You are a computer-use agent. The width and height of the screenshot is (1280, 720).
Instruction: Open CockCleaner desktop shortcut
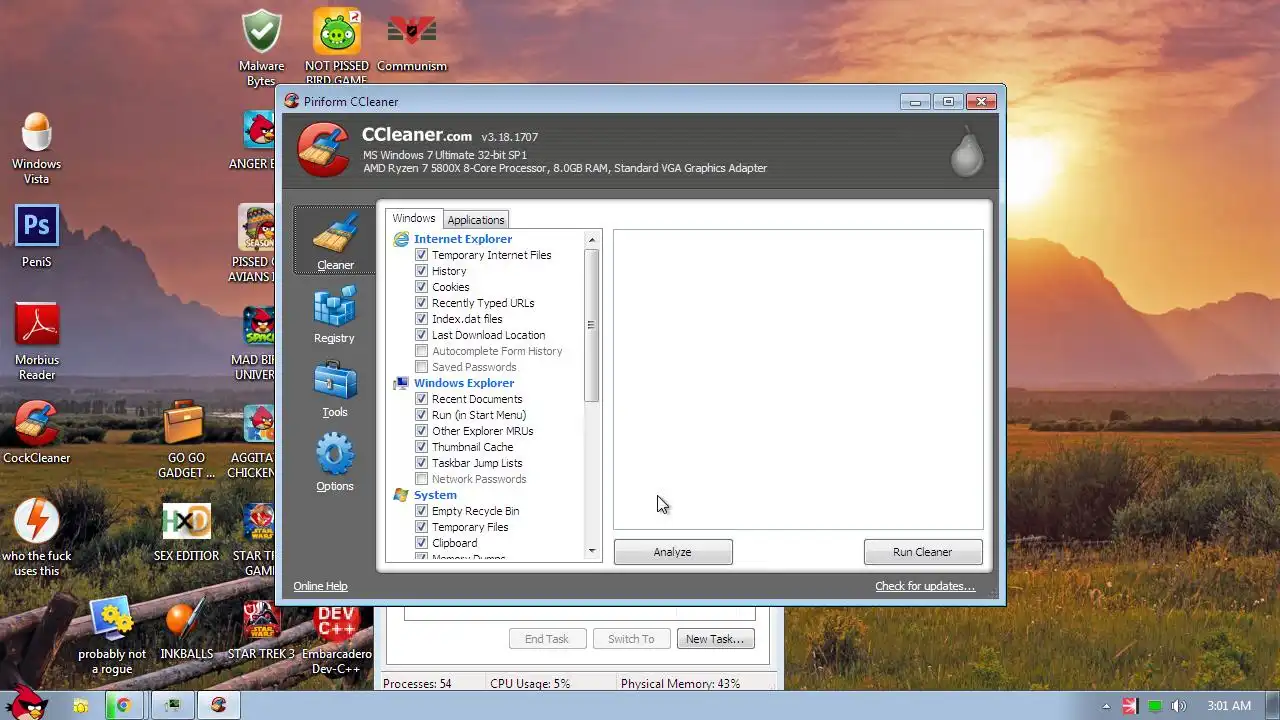(x=37, y=432)
